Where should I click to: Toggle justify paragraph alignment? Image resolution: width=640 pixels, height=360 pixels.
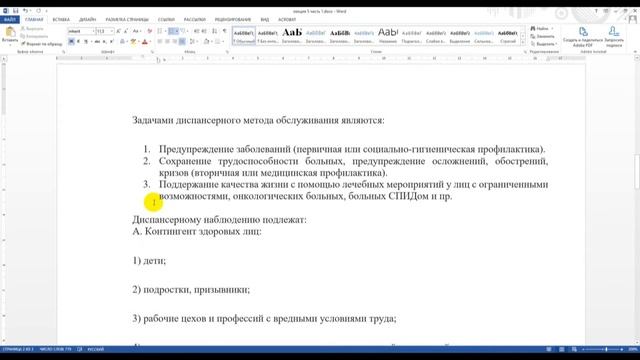tap(182, 42)
